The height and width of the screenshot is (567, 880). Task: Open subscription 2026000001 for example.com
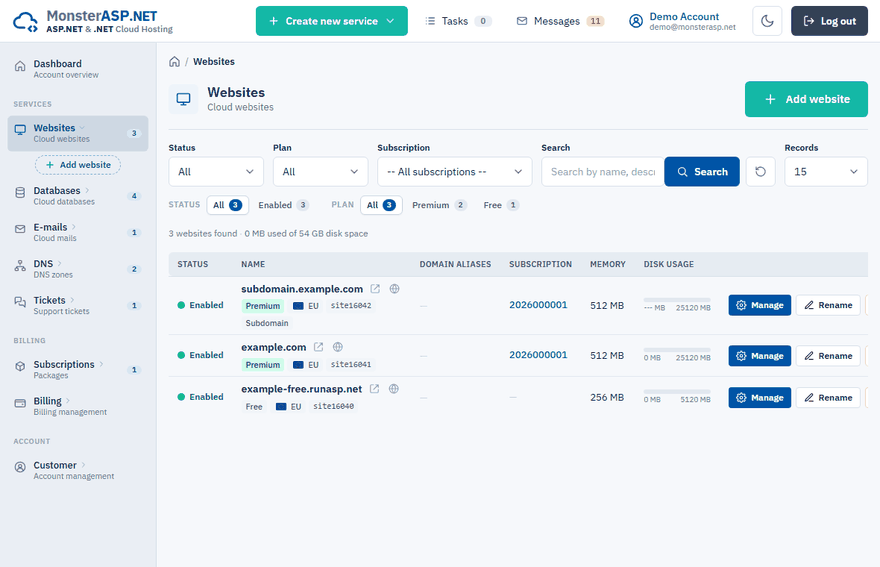538,355
